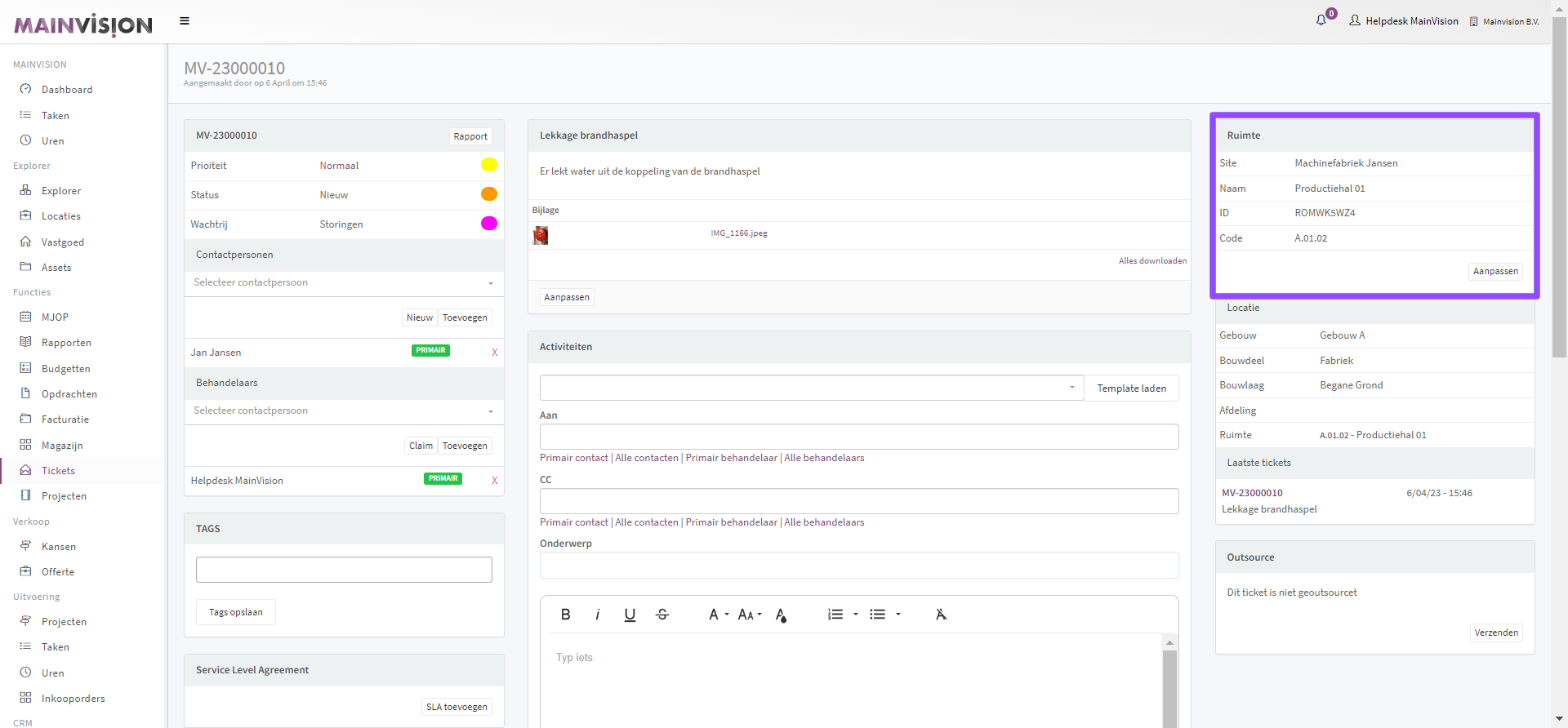The width and height of the screenshot is (1568, 728).
Task: Expand the bulleted list style options arrow
Action: click(898, 615)
